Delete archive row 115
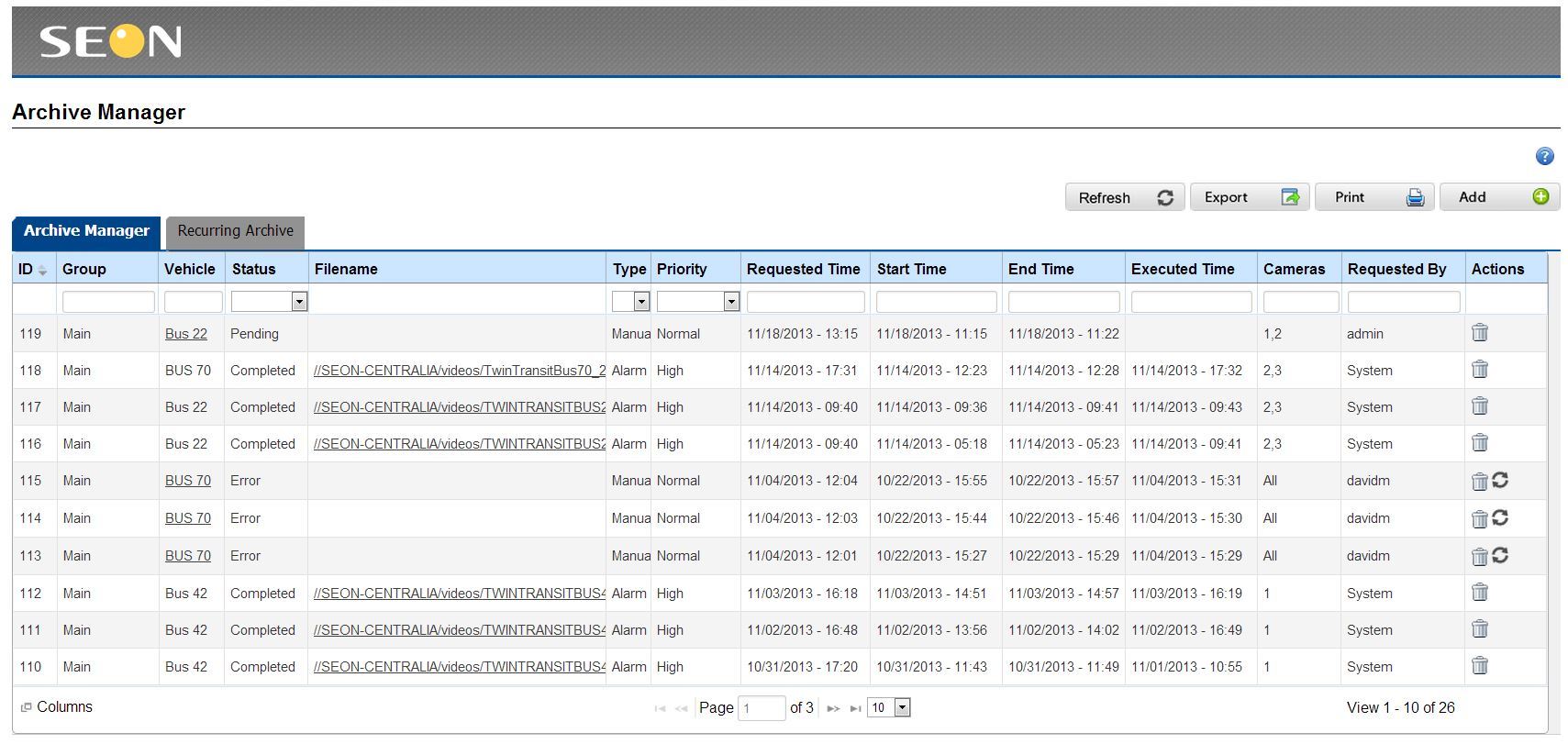The height and width of the screenshot is (744, 1568). pos(1479,481)
